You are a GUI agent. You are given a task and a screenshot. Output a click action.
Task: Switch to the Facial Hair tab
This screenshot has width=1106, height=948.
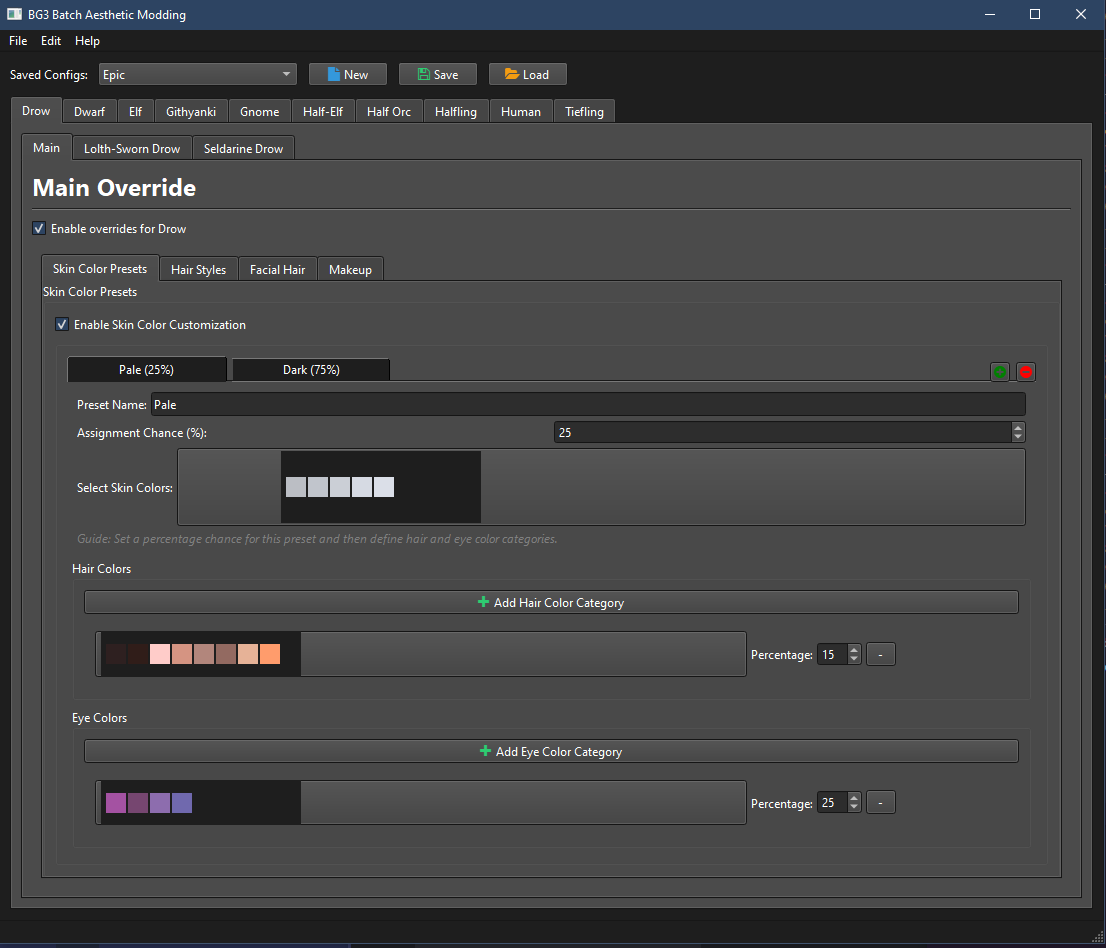click(277, 269)
